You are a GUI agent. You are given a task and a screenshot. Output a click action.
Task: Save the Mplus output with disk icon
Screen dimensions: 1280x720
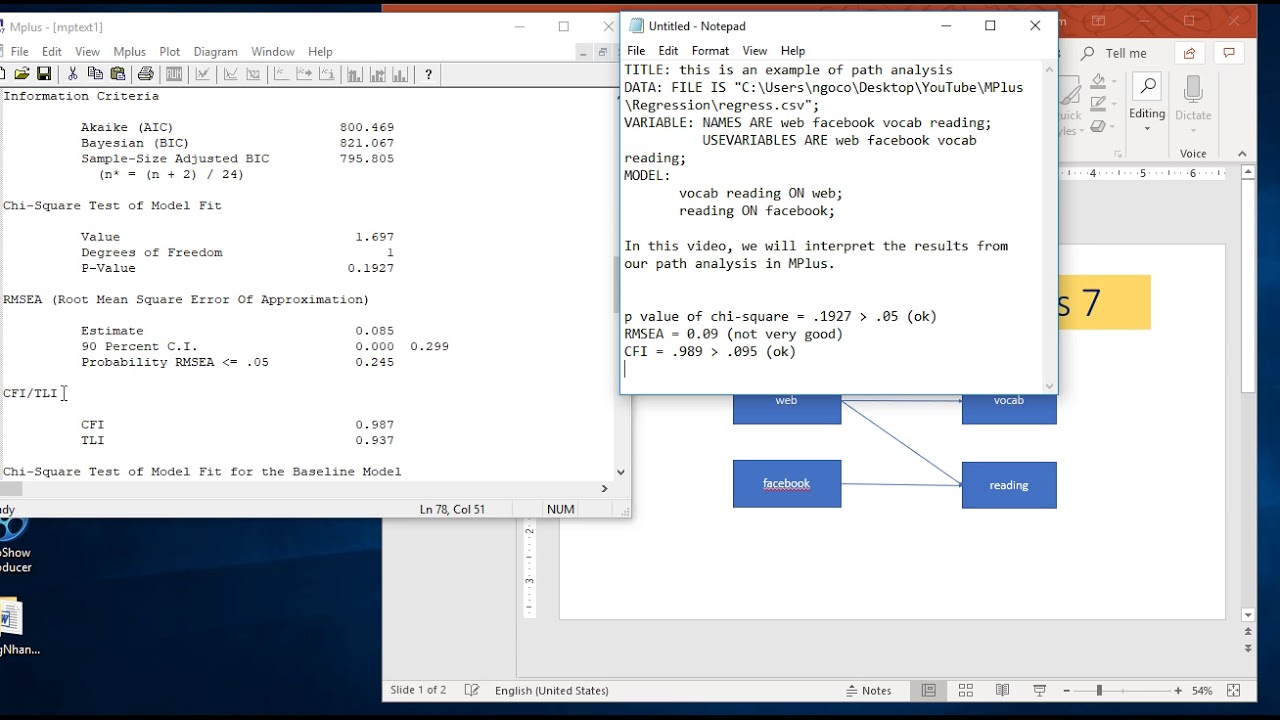click(x=44, y=74)
